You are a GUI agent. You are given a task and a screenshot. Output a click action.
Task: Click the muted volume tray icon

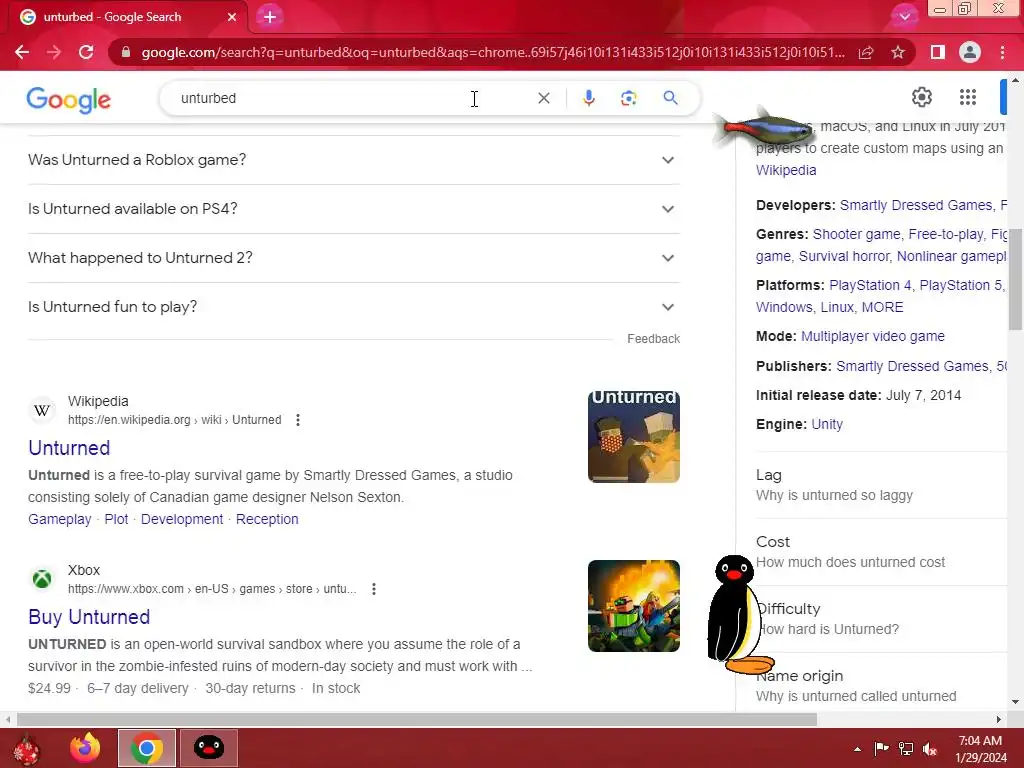(930, 749)
